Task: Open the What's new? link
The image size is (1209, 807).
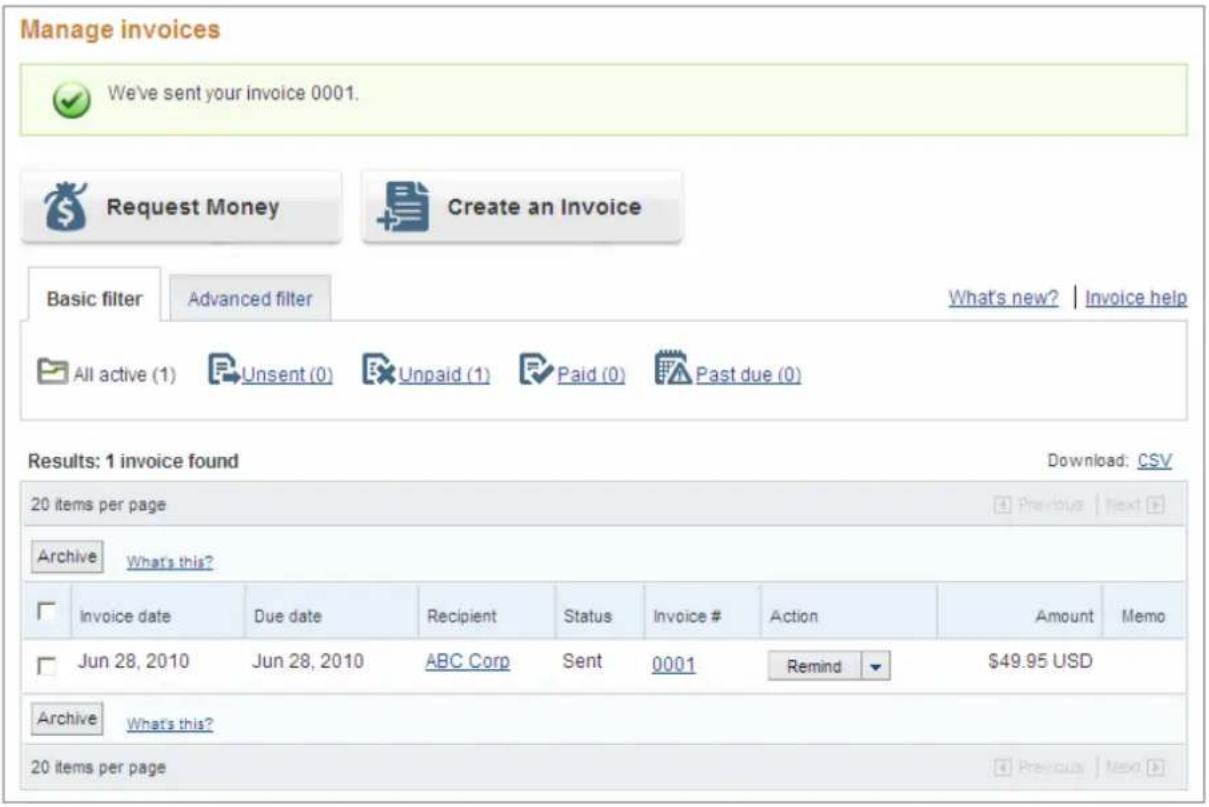Action: [x=1003, y=298]
